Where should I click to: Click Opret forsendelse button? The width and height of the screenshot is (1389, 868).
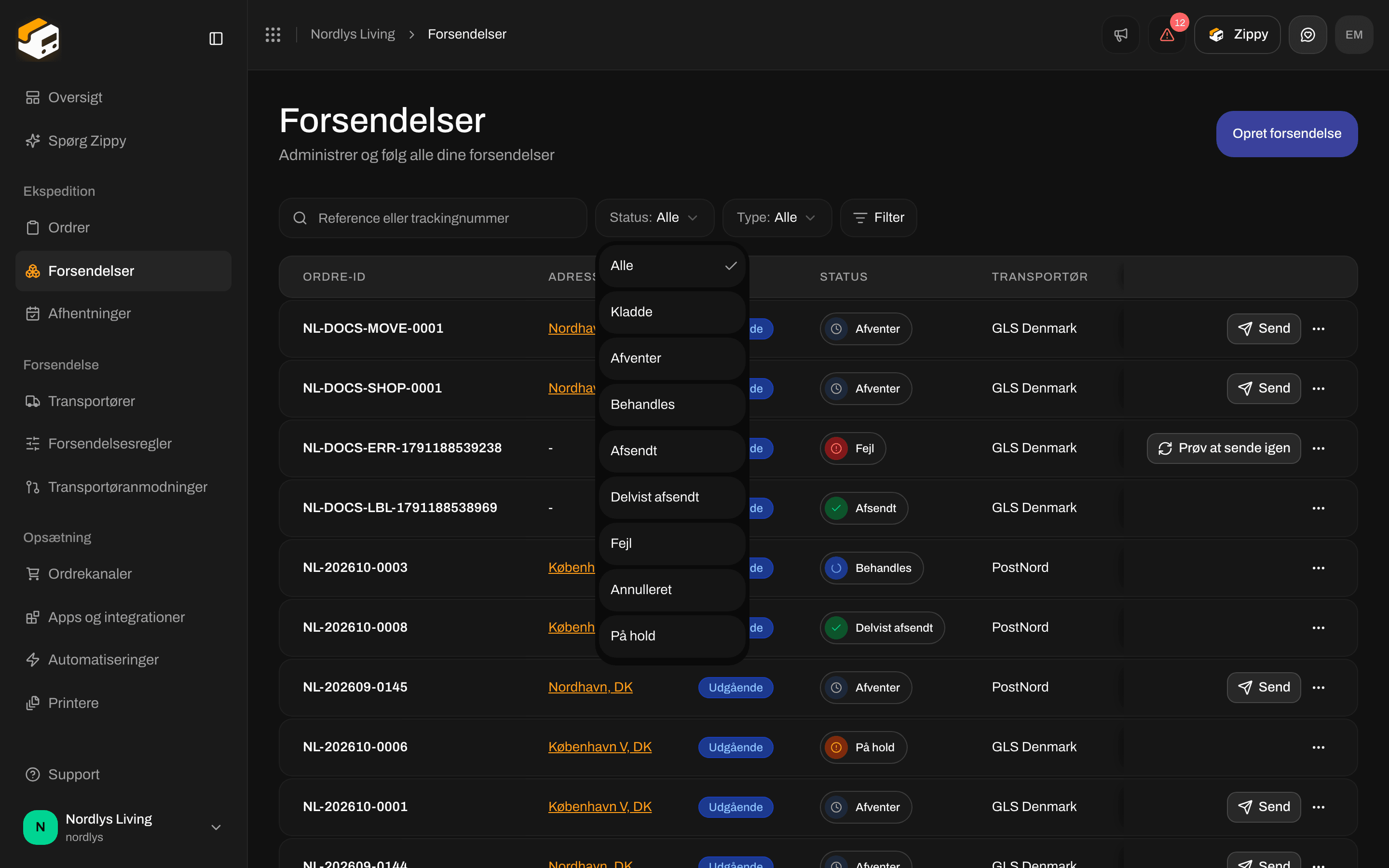coord(1287,134)
